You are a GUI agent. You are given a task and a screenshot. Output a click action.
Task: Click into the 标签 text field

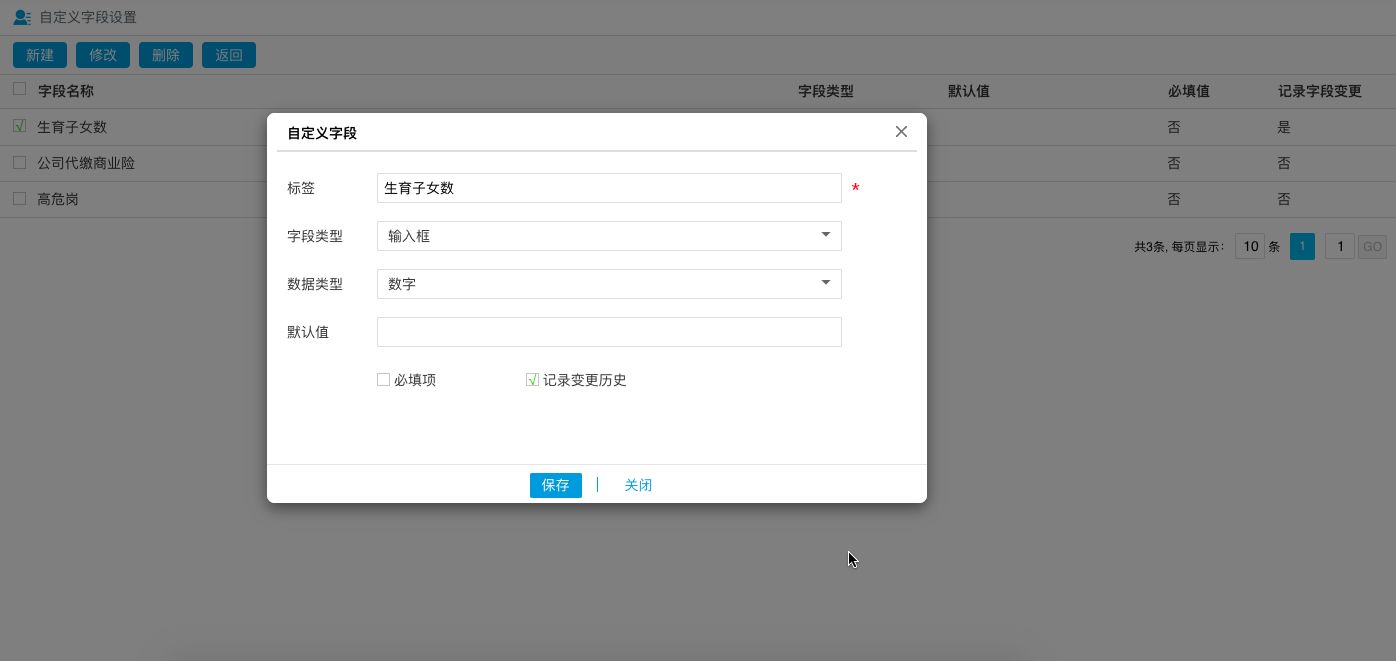609,188
